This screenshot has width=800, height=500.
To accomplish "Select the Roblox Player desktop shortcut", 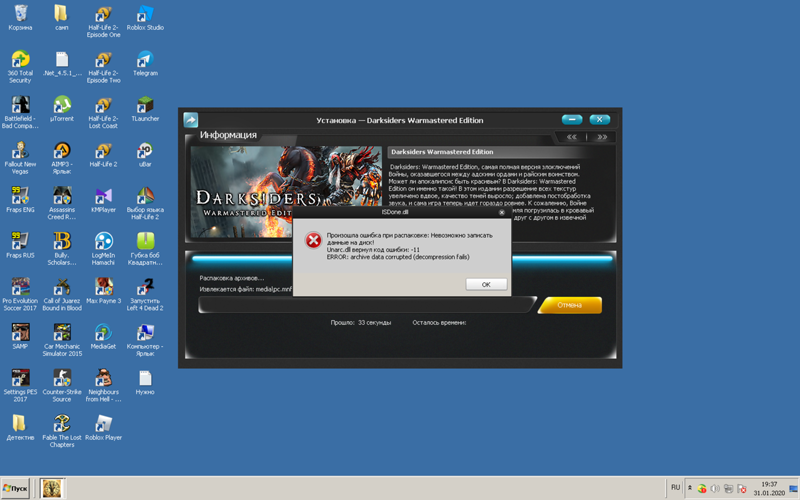I will pyautogui.click(x=104, y=427).
